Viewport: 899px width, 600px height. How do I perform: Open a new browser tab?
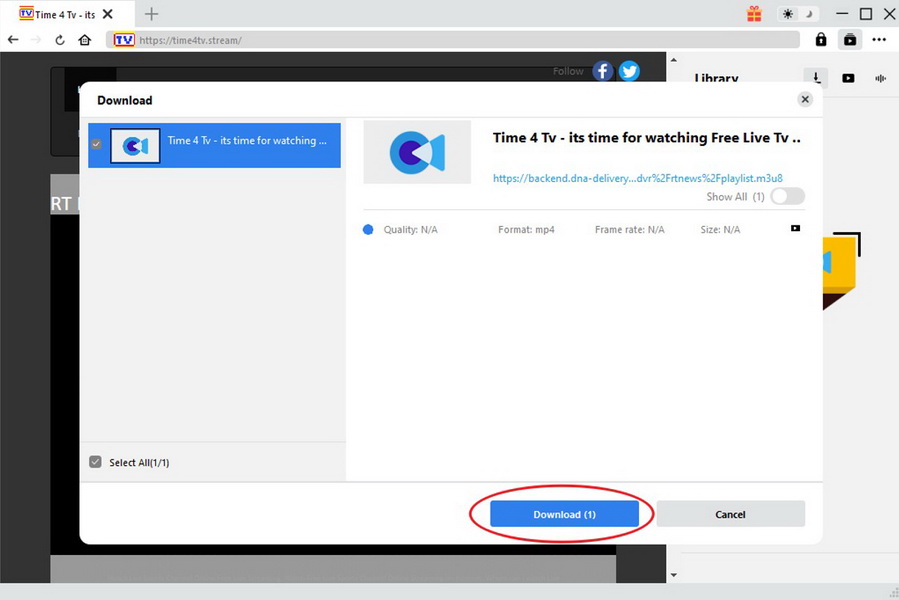point(151,14)
